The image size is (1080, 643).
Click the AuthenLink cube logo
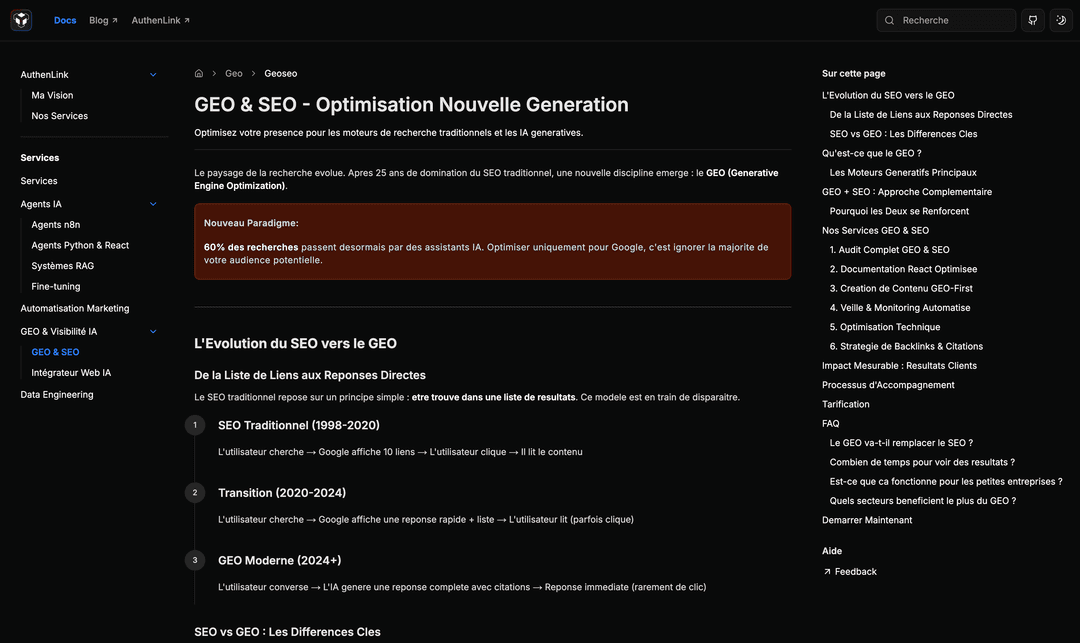(x=21, y=20)
